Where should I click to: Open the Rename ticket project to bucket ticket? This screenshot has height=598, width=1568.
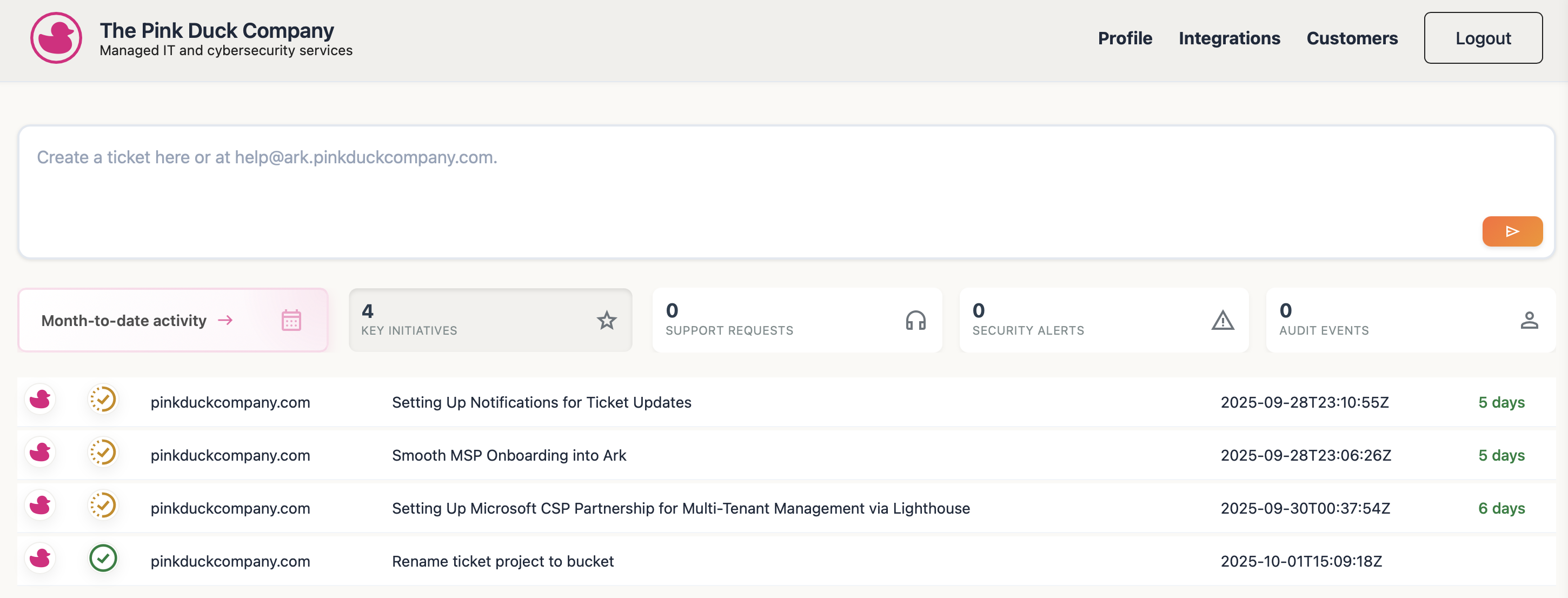(x=502, y=561)
